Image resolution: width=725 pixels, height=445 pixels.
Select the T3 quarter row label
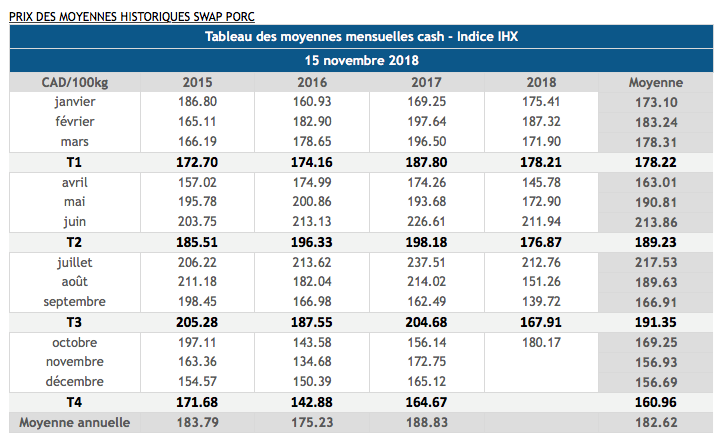tap(74, 322)
